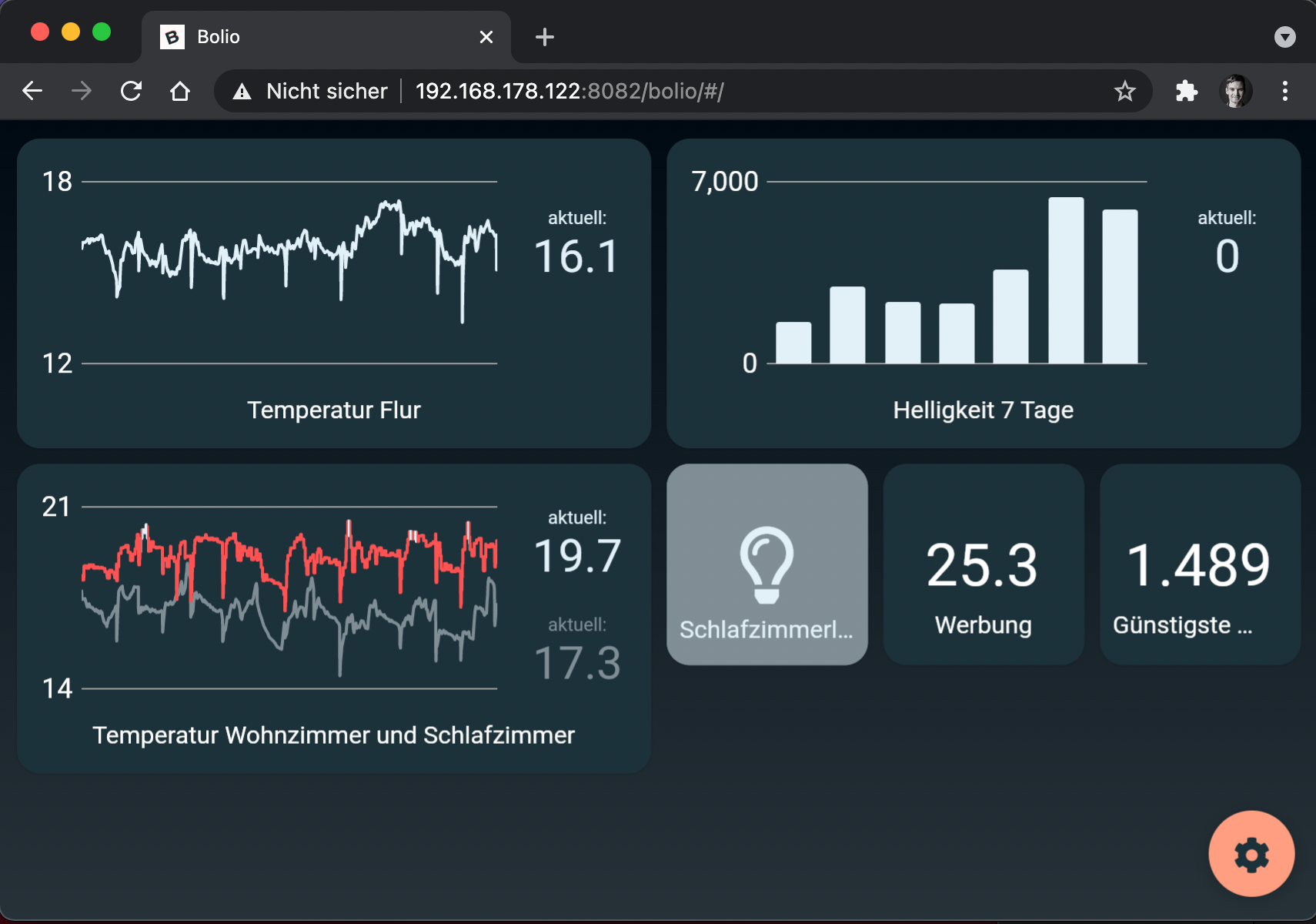Open the user profile avatar
Image resolution: width=1316 pixels, height=924 pixels.
1236,91
